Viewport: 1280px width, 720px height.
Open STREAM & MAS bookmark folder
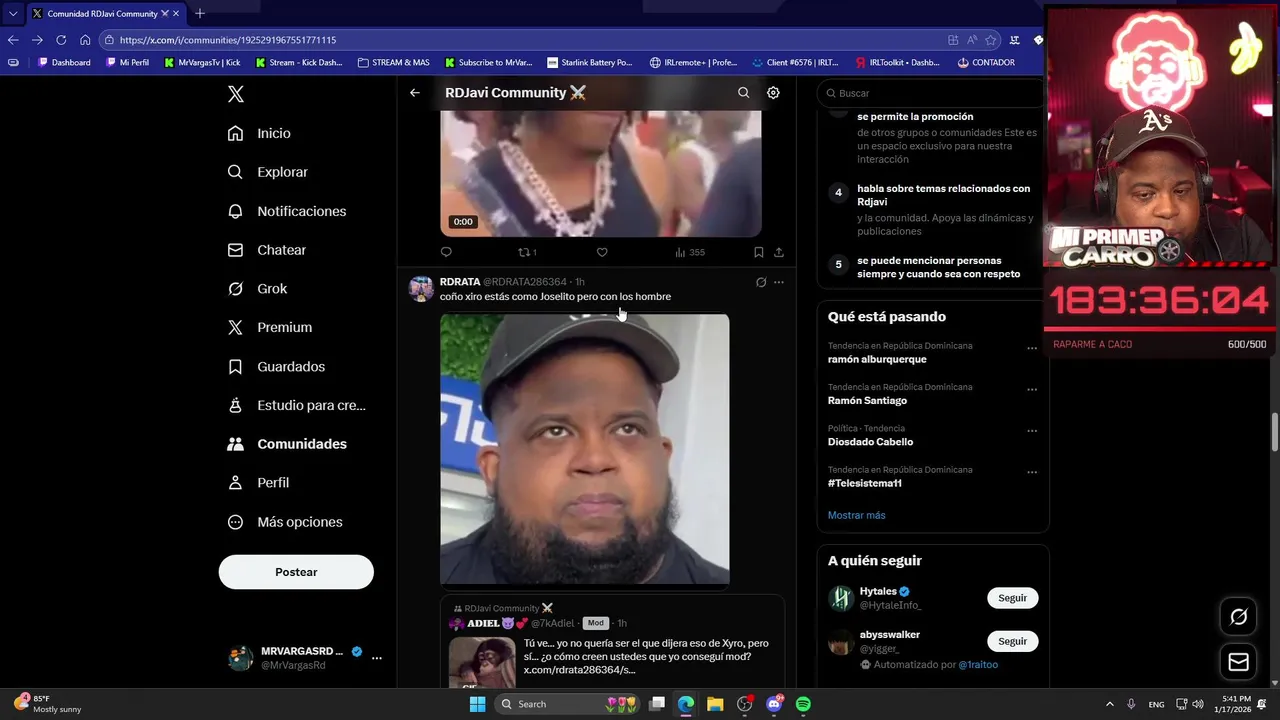point(393,62)
